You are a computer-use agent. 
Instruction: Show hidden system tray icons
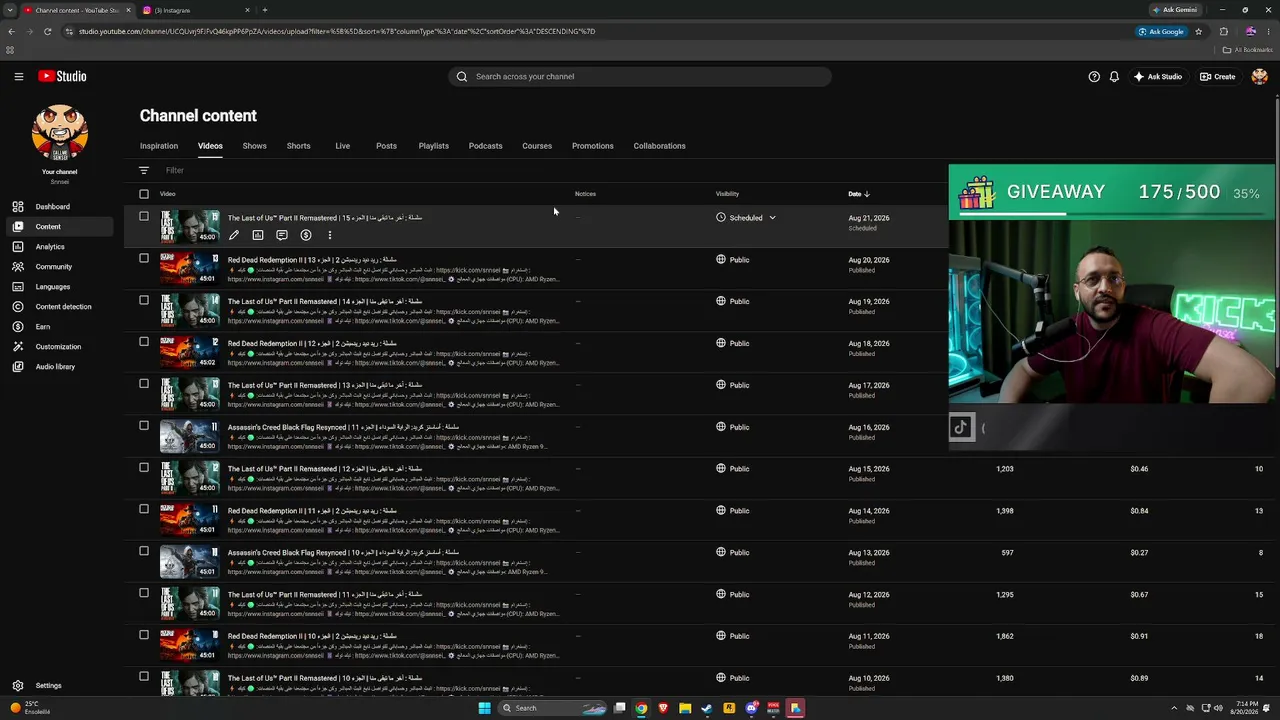pos(1174,708)
